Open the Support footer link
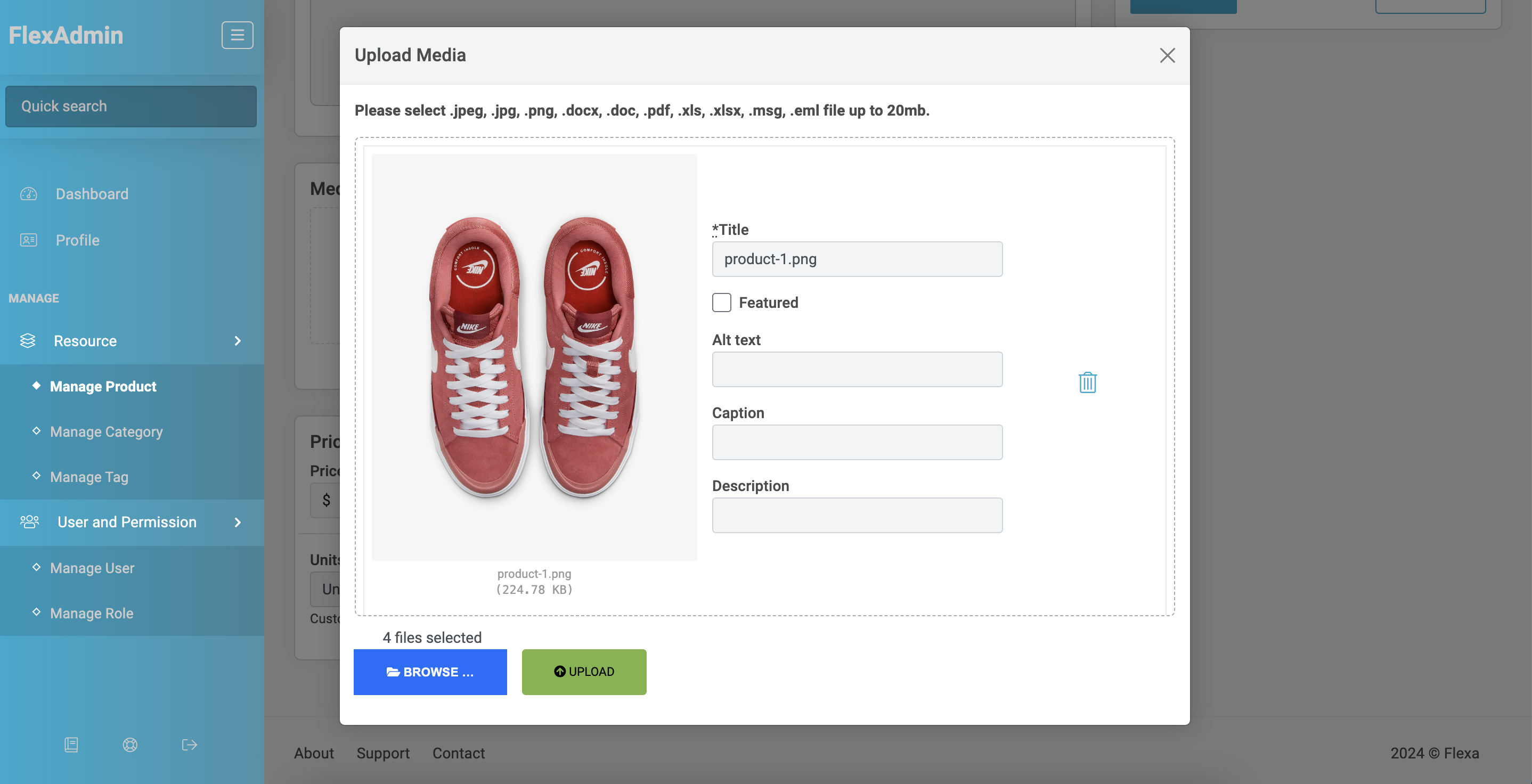 (x=383, y=753)
